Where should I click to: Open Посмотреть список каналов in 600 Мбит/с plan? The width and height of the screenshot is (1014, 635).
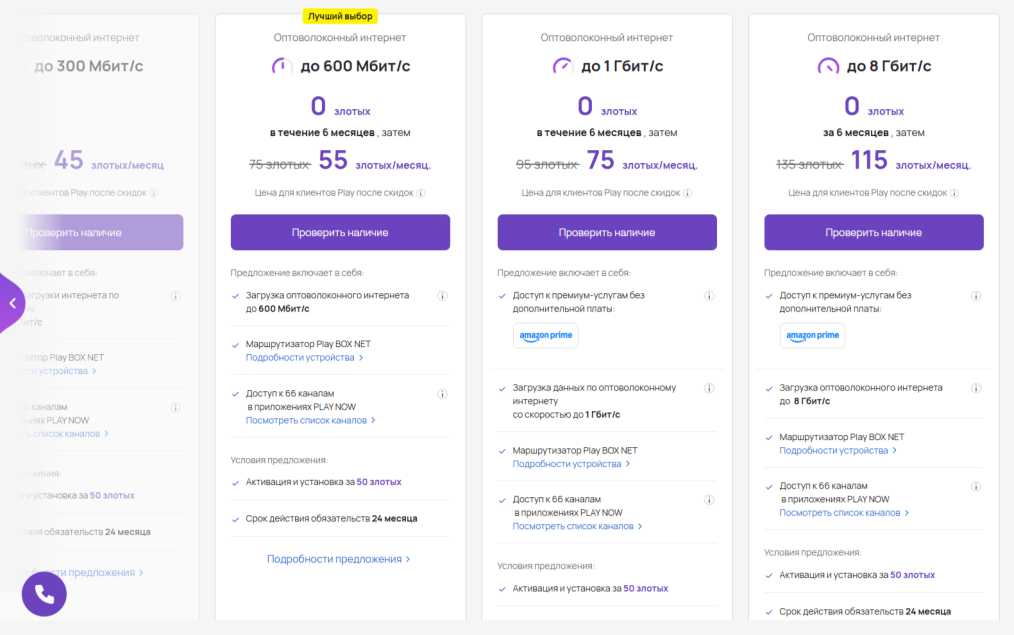pos(310,420)
